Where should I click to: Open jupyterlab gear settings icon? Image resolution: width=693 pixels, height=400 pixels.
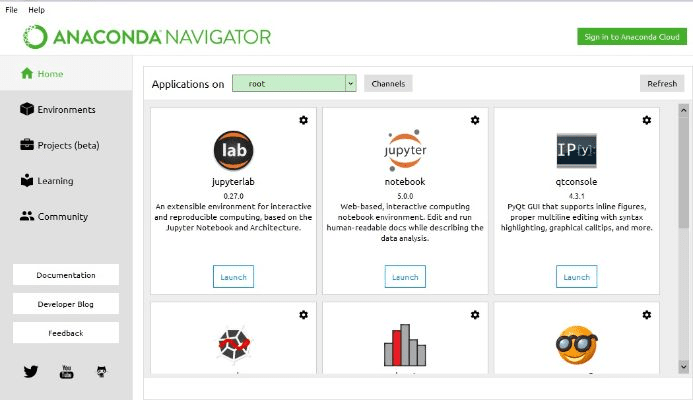point(303,120)
